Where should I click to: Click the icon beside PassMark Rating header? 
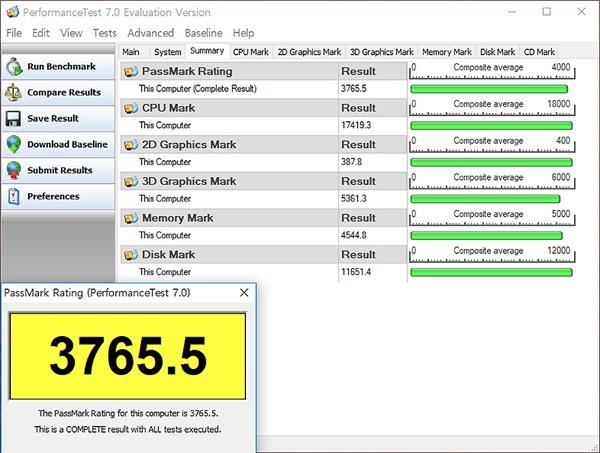pos(131,72)
